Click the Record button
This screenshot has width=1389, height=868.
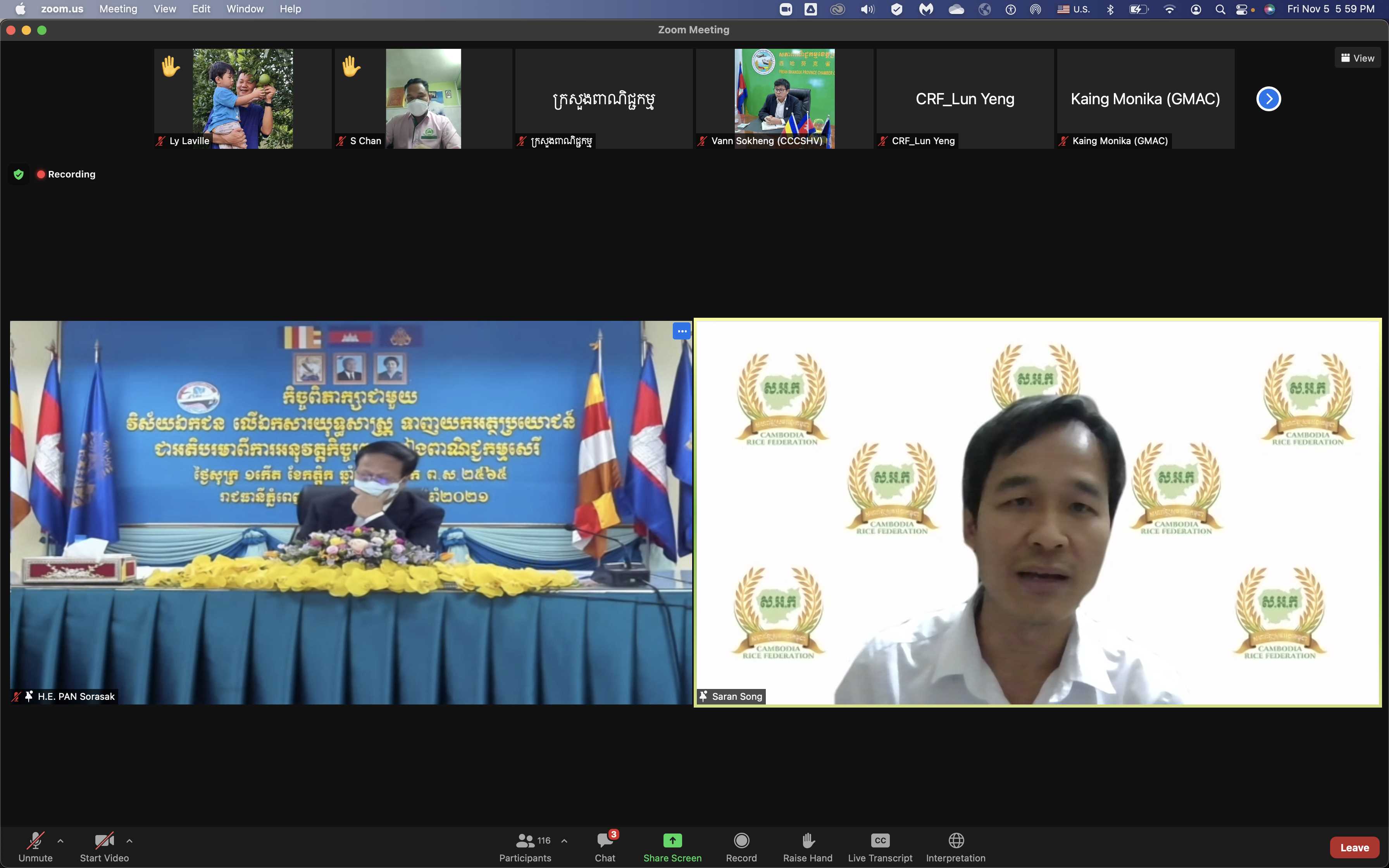[x=741, y=847]
